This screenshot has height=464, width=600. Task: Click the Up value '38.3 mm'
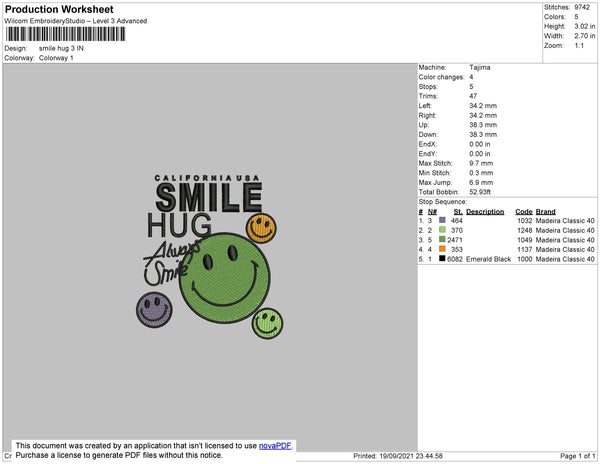483,125
